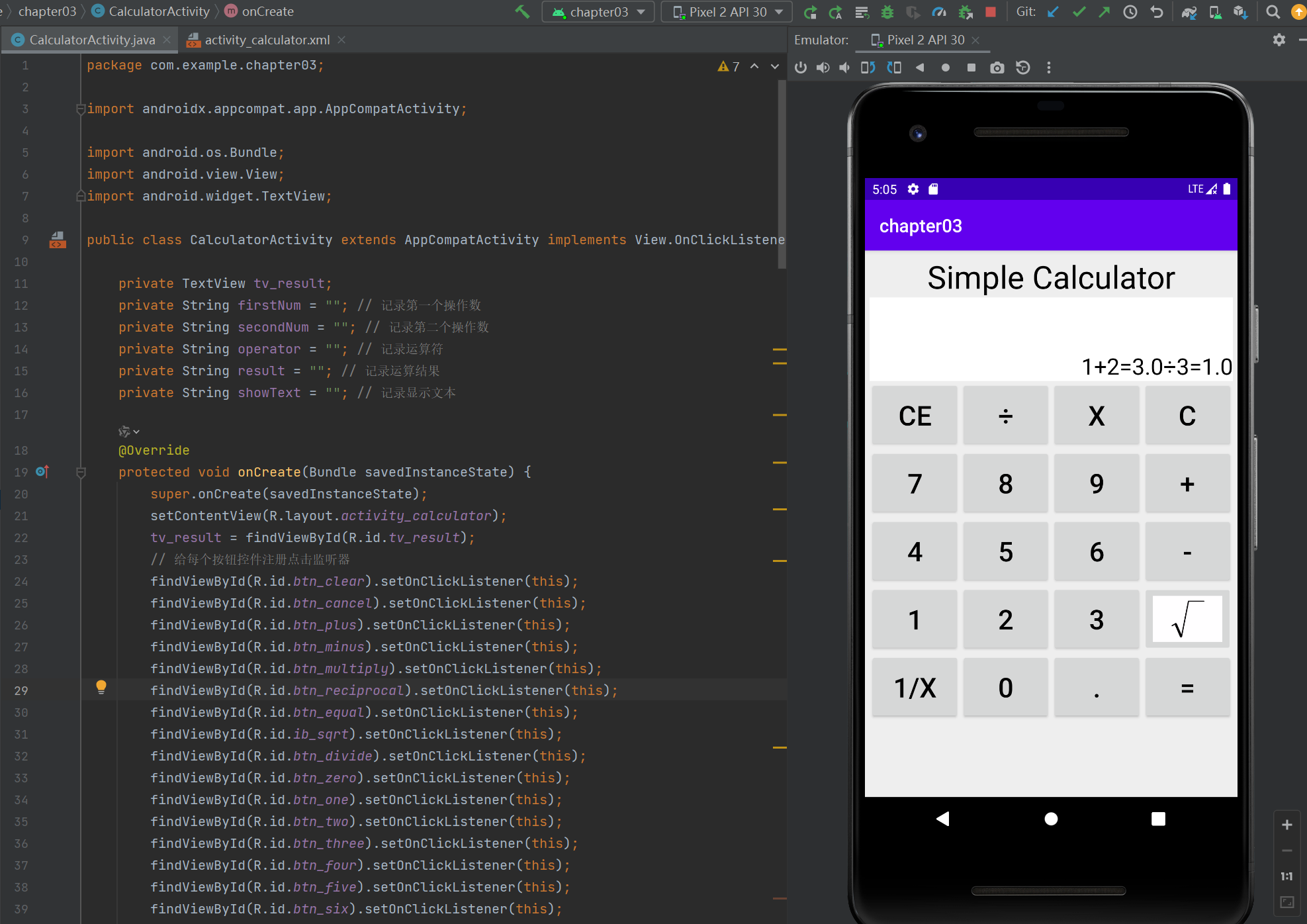Click the Git Rollback undo icon
The height and width of the screenshot is (924, 1307).
point(1157,12)
